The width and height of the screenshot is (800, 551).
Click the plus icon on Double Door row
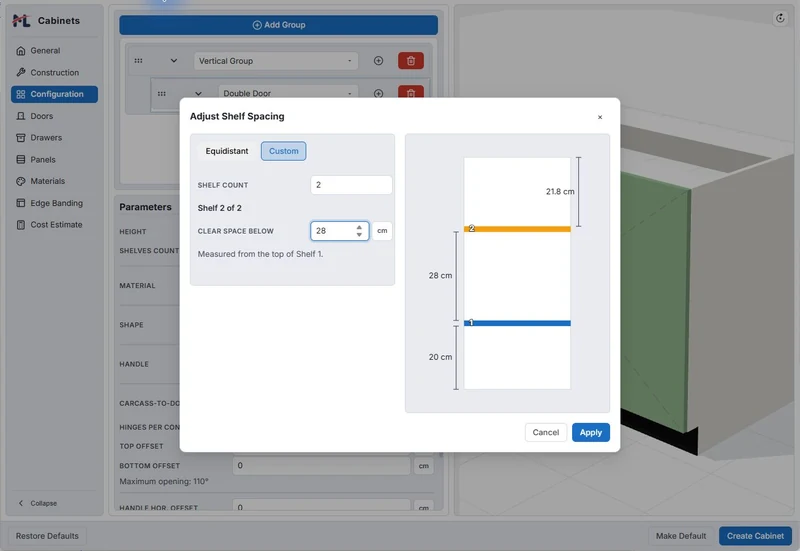[378, 93]
